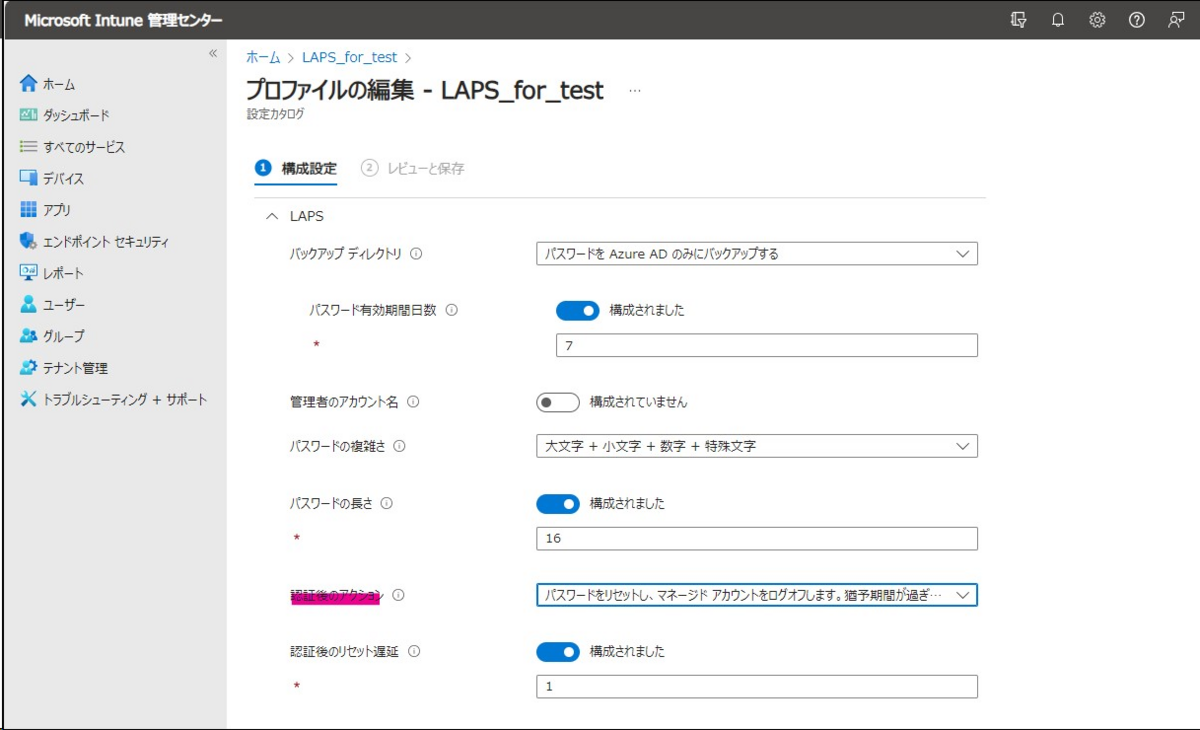Show info for 管理者のアカウント名
The image size is (1200, 730).
tap(413, 402)
